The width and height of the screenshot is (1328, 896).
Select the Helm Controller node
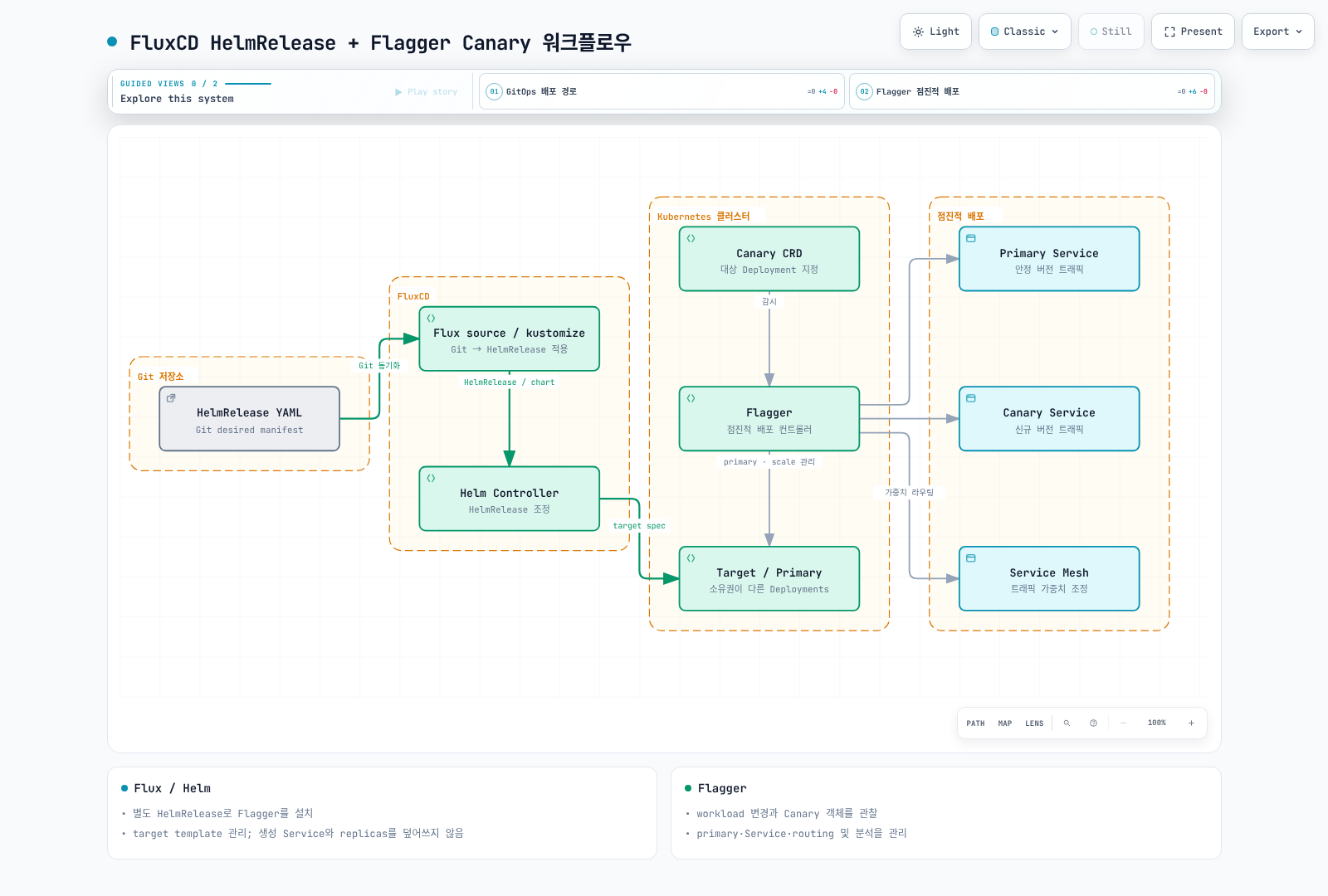509,499
